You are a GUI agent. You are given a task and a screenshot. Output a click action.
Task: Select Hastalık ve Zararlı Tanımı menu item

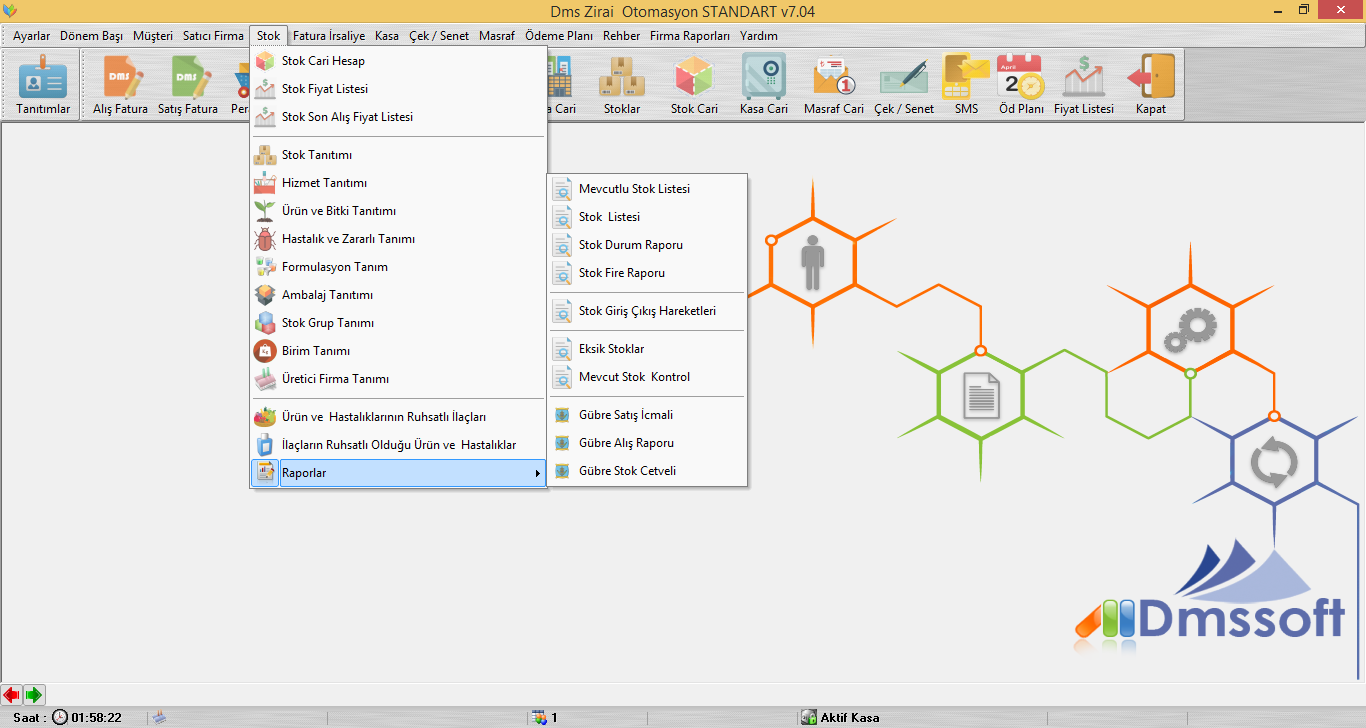[347, 239]
